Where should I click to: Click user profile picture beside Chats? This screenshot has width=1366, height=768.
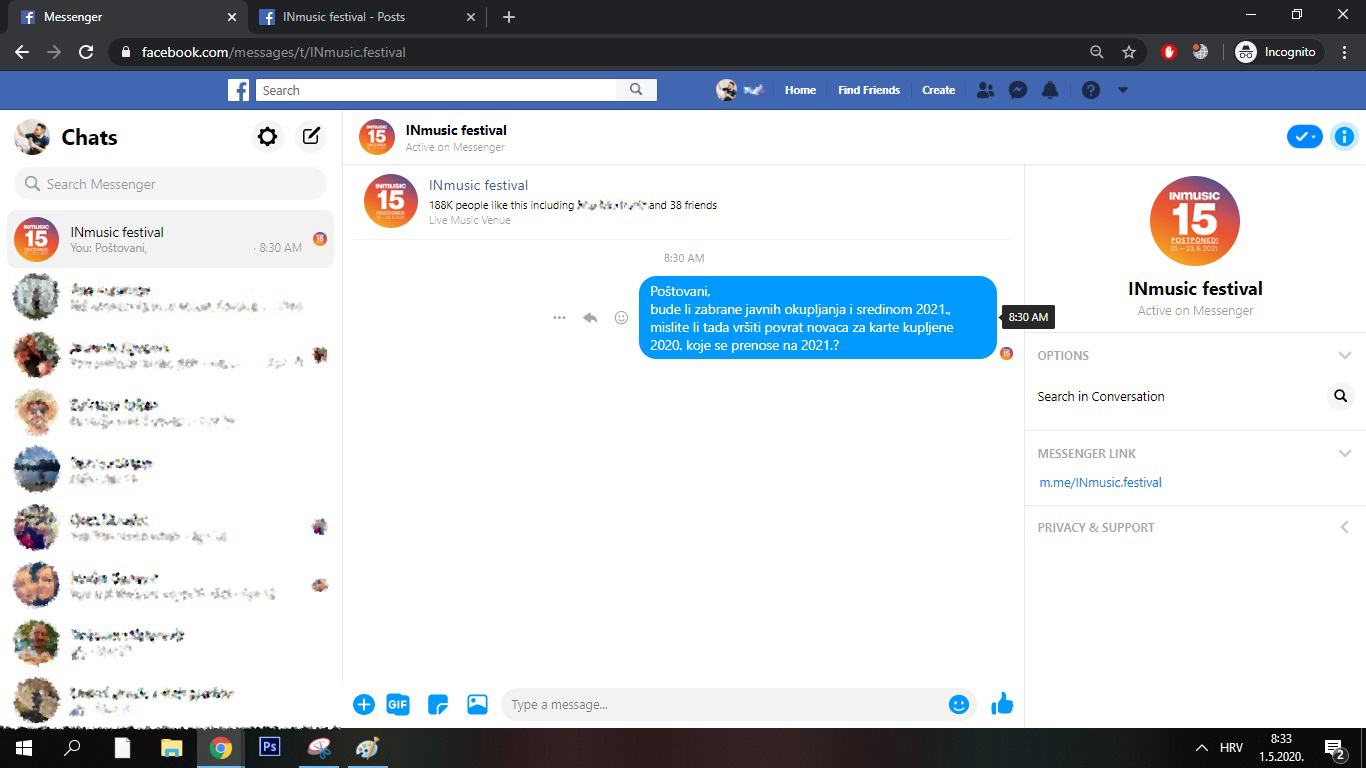(32, 137)
